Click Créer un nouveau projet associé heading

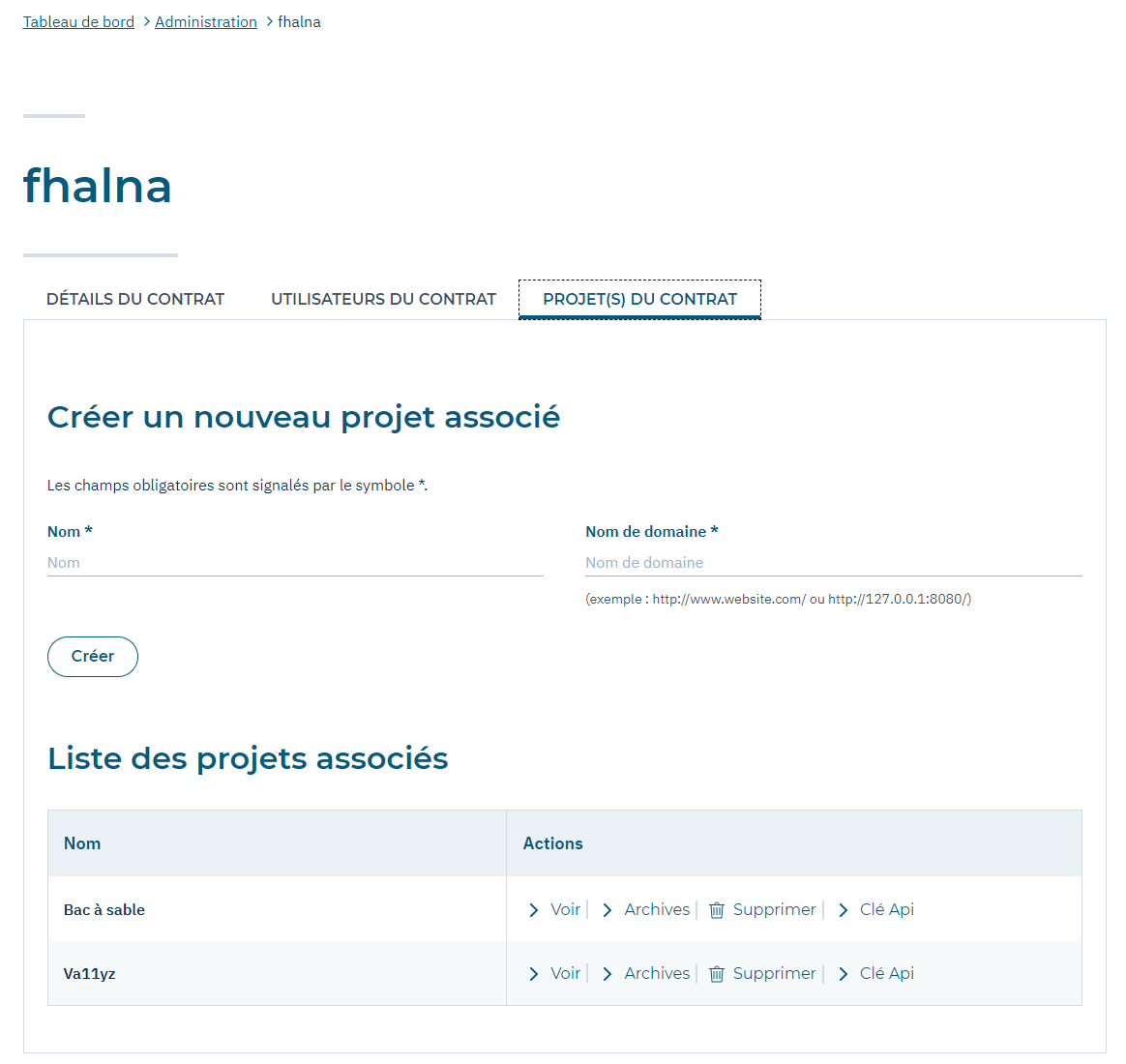(303, 417)
